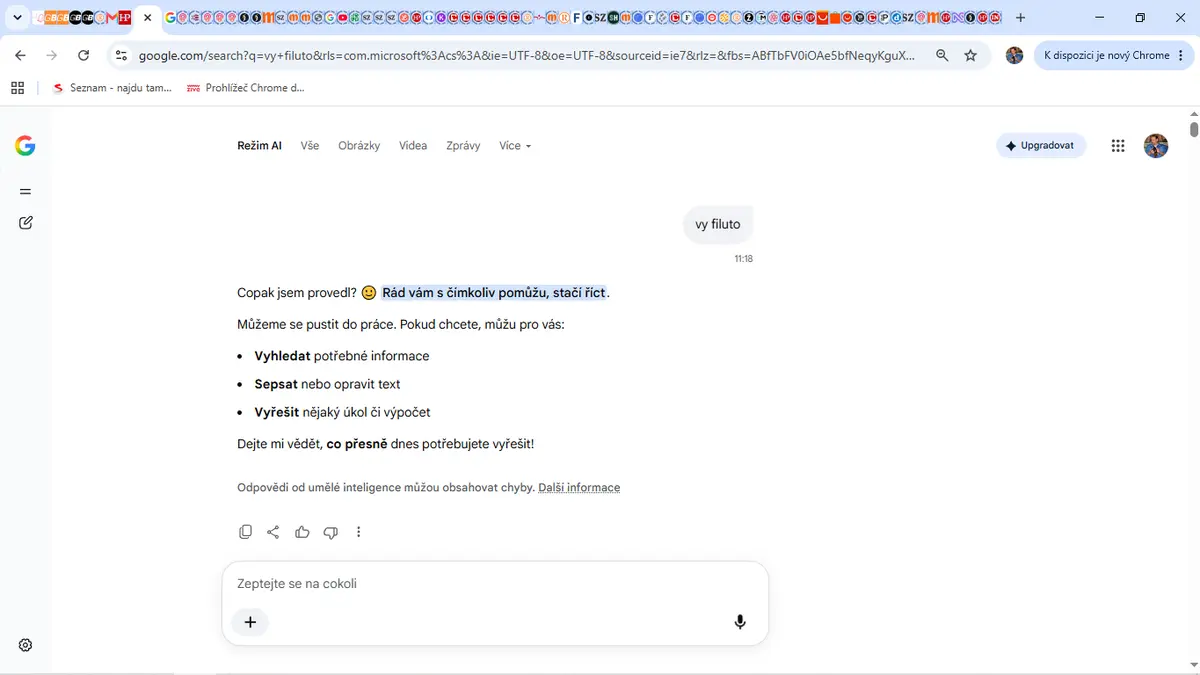Open the Další informace link

coord(579,488)
